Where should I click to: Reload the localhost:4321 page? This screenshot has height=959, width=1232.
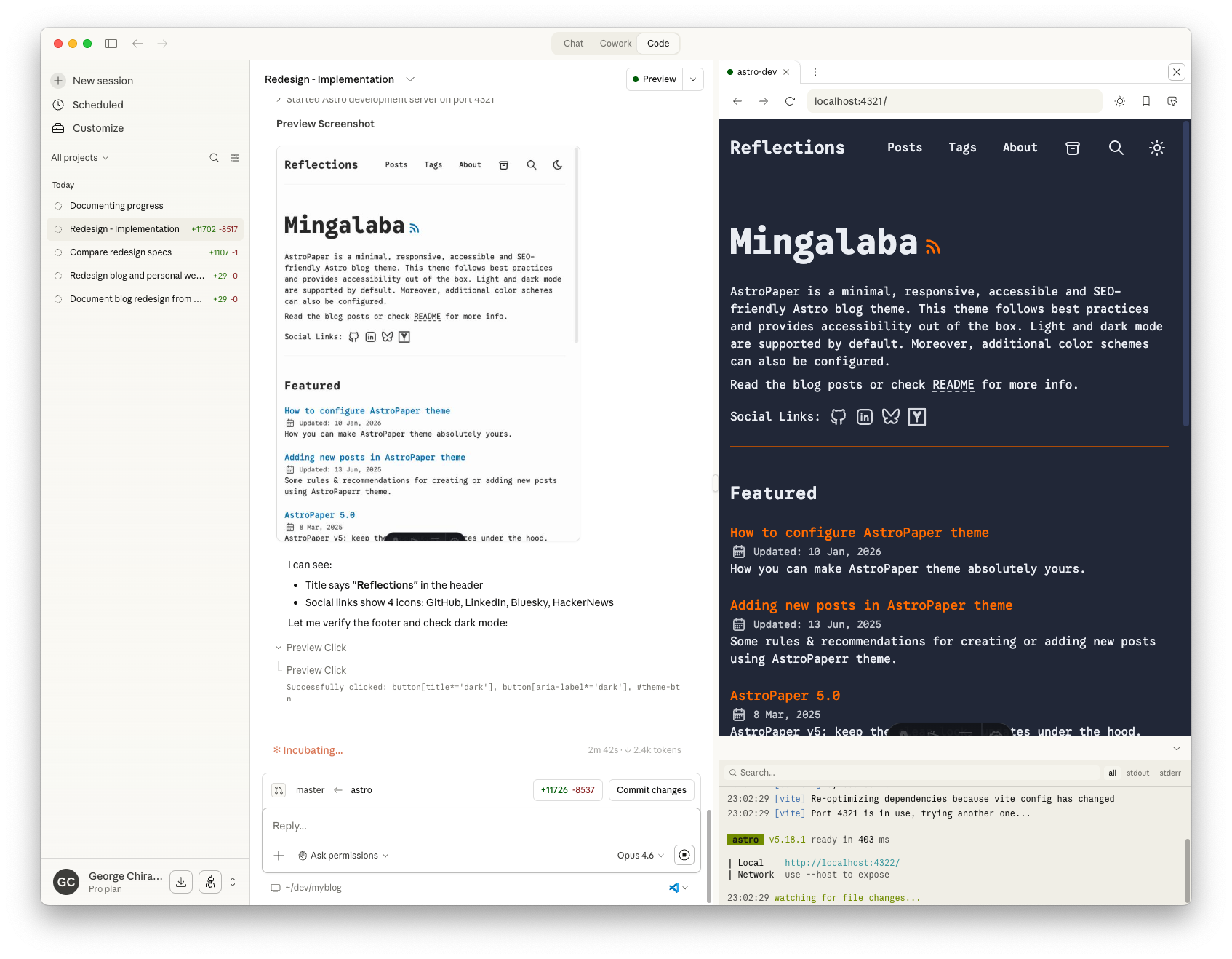790,101
